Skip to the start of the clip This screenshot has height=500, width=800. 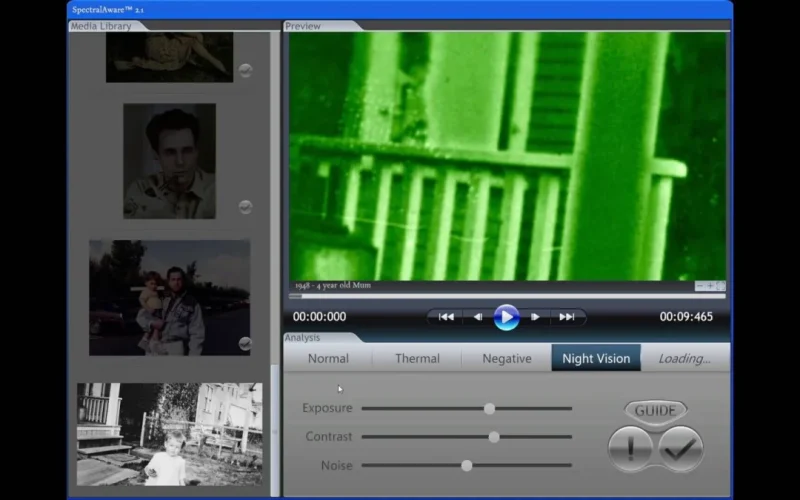(446, 317)
